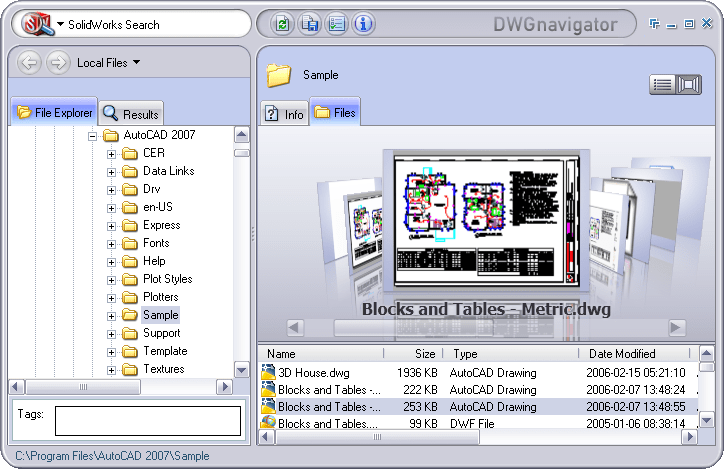Expand the Drv folder
724x469 pixels.
click(111, 190)
